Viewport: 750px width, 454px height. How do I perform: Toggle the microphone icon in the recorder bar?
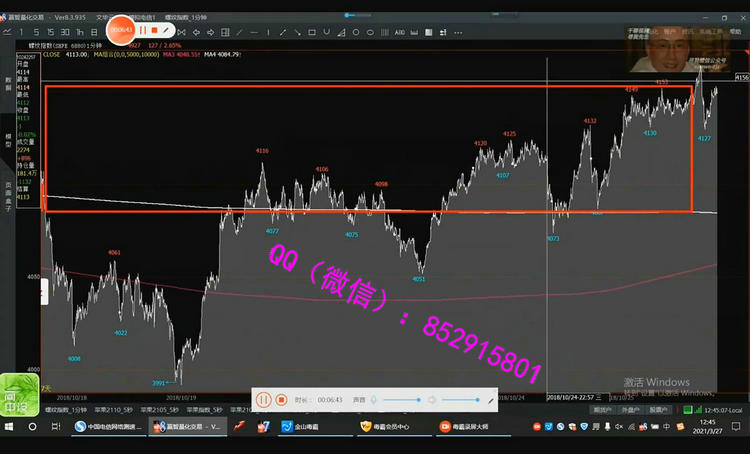coord(373,399)
